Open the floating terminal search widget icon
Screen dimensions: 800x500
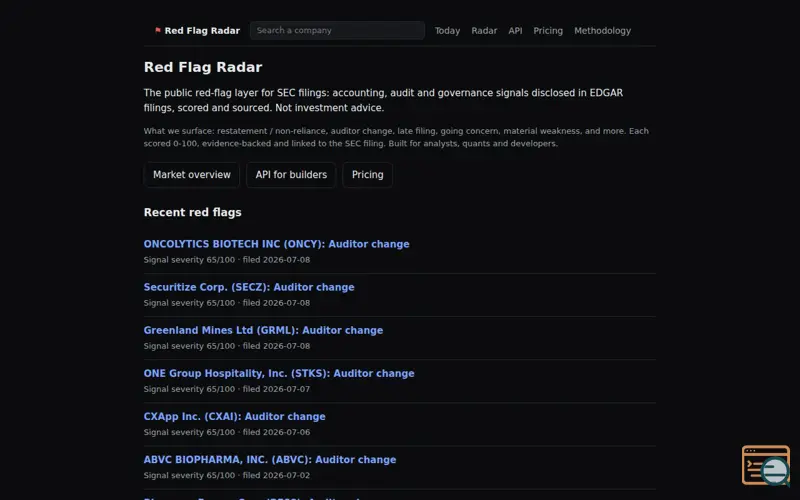(x=766, y=466)
